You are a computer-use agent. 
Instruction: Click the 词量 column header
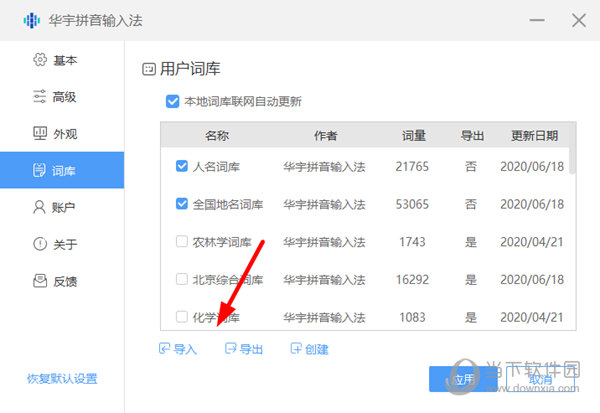(413, 135)
